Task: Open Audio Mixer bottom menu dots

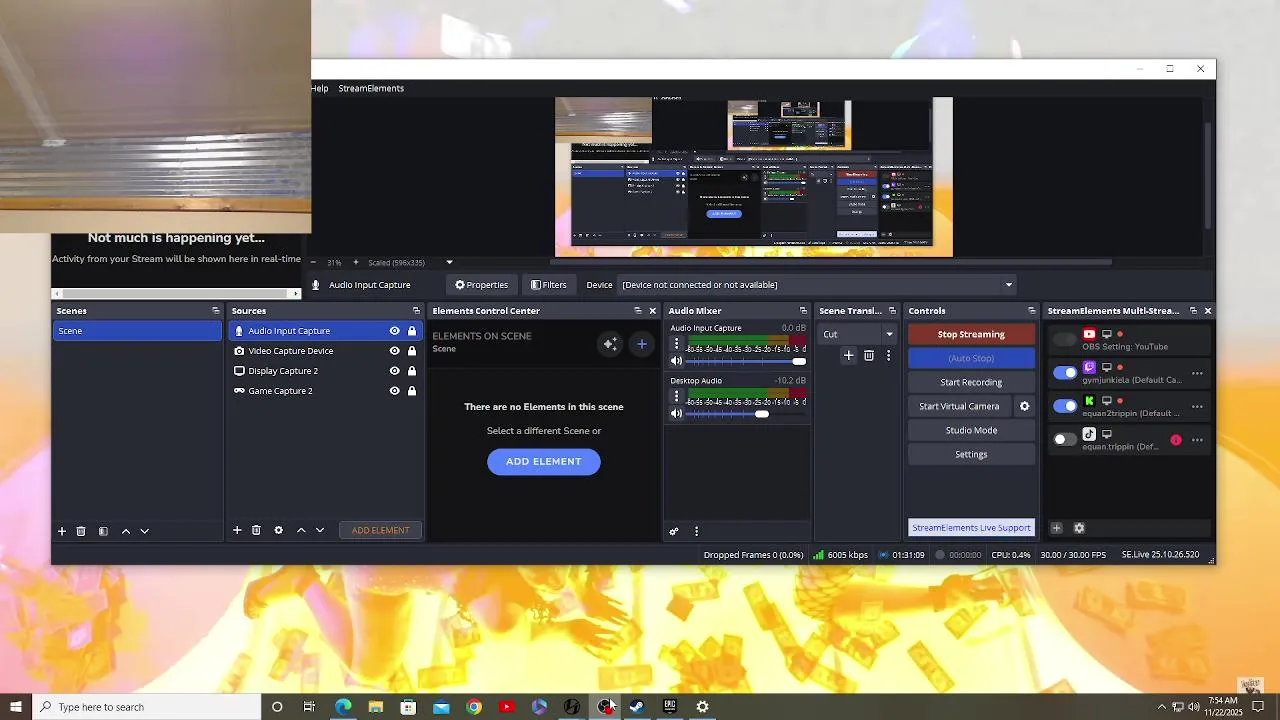Action: 696,531
